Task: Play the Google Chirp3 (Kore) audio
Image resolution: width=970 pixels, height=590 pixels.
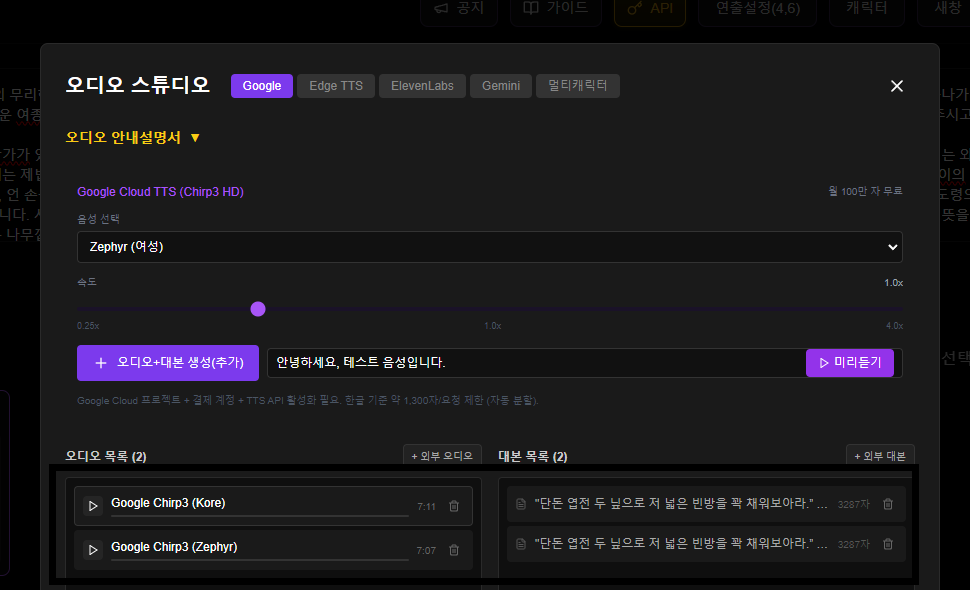Action: click(93, 506)
